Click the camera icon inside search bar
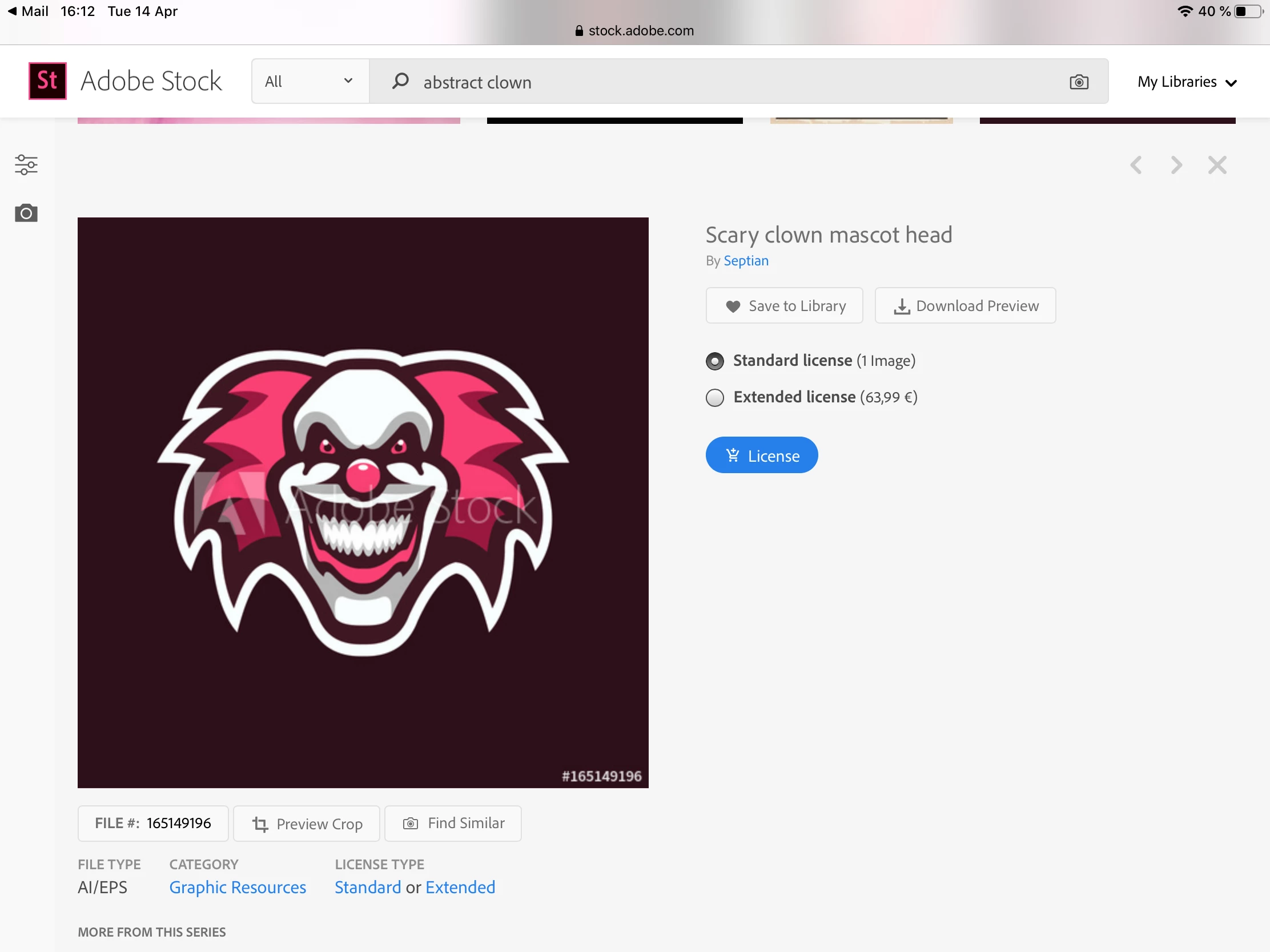Viewport: 1270px width, 952px height. tap(1079, 82)
